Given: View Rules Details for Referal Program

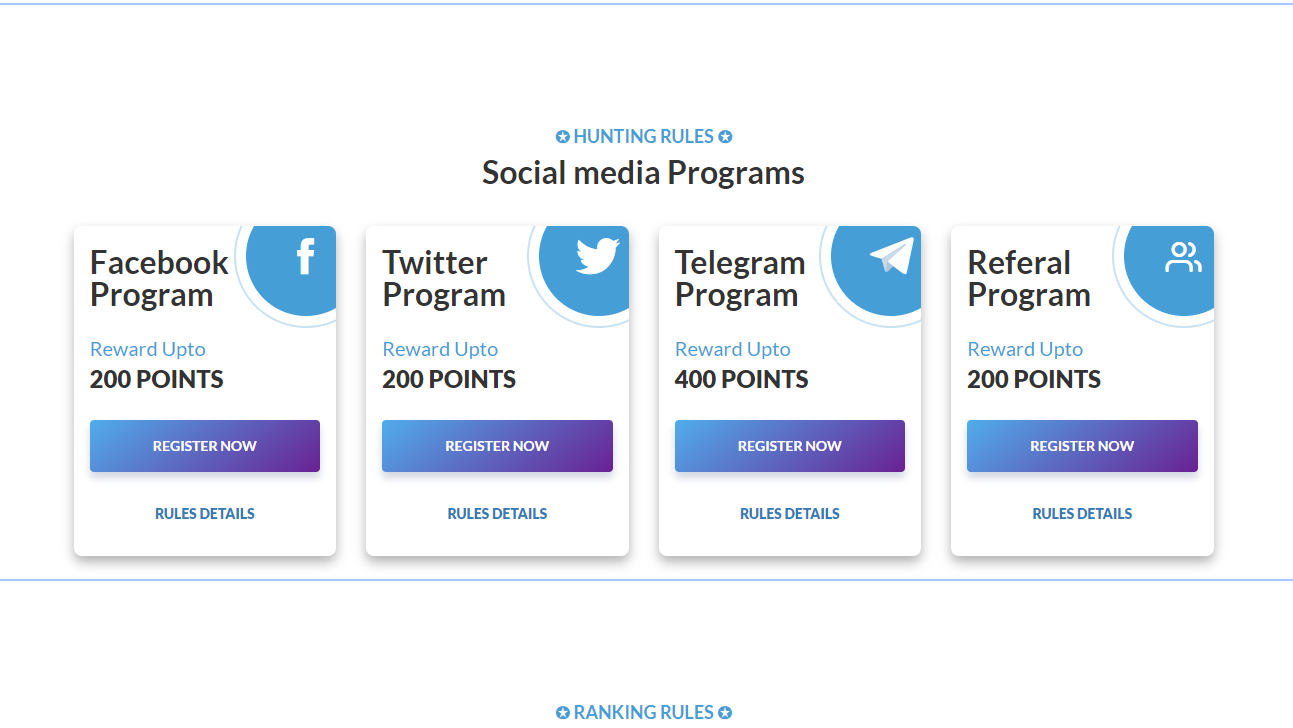Looking at the screenshot, I should point(1082,514).
